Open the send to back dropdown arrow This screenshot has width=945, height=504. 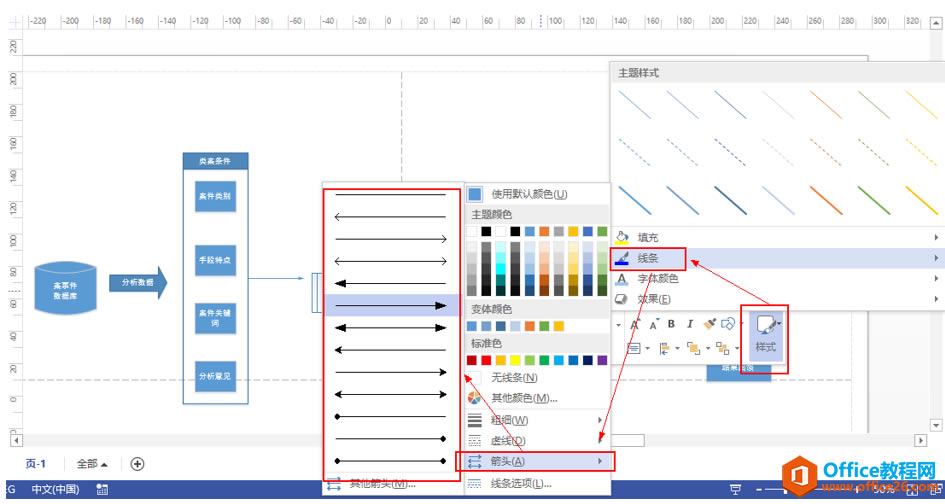pyautogui.click(x=736, y=348)
